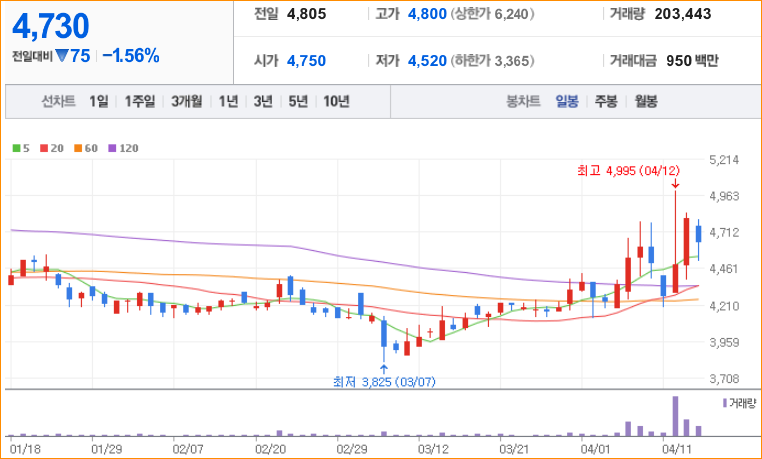Click the 5,214 price axis label

coord(724,160)
